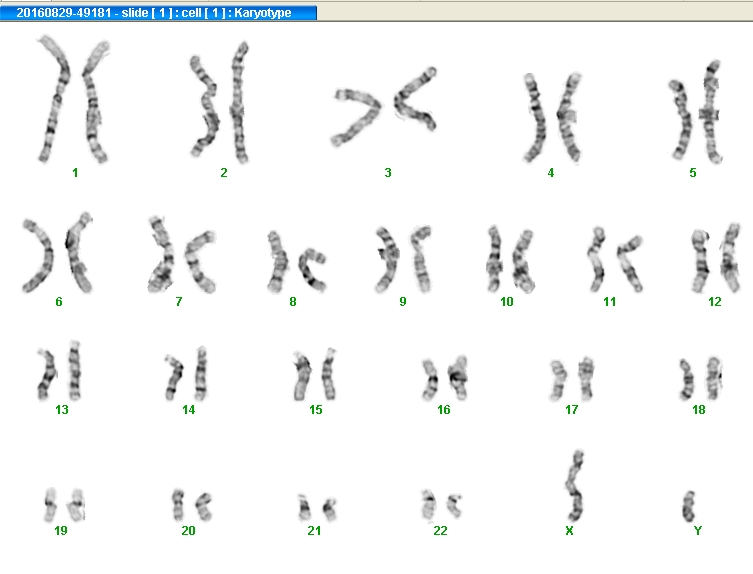Click the green label "13"

62,410
